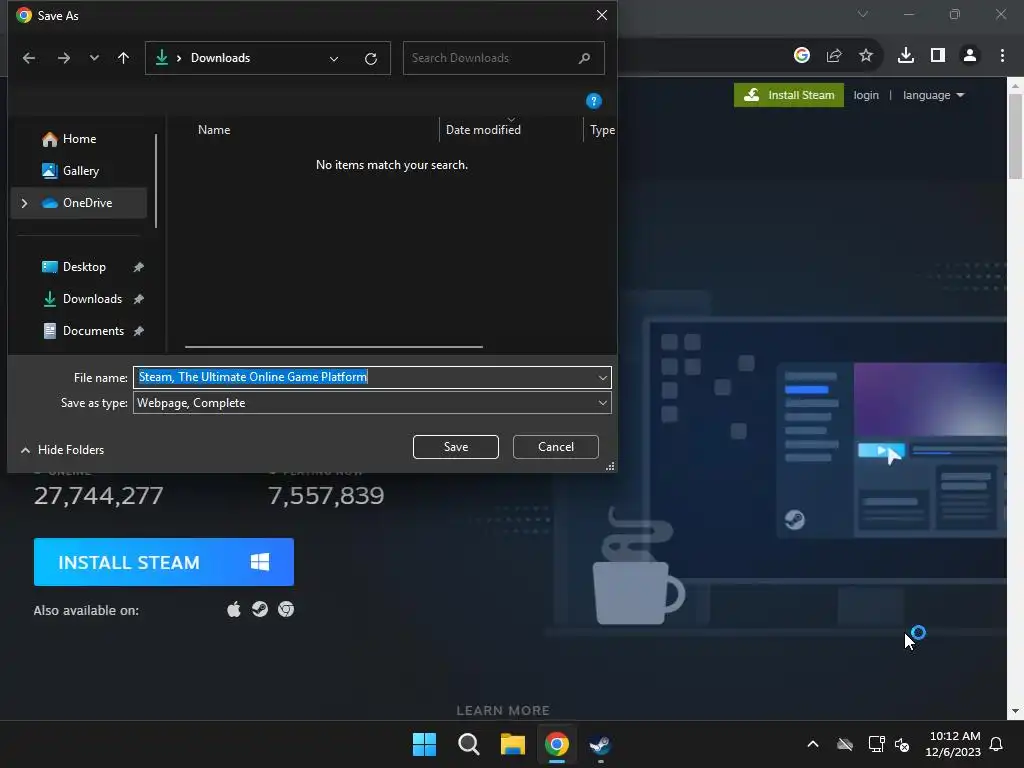1024x768 pixels.
Task: Open Chrome three-dot menu
Action: (1002, 56)
